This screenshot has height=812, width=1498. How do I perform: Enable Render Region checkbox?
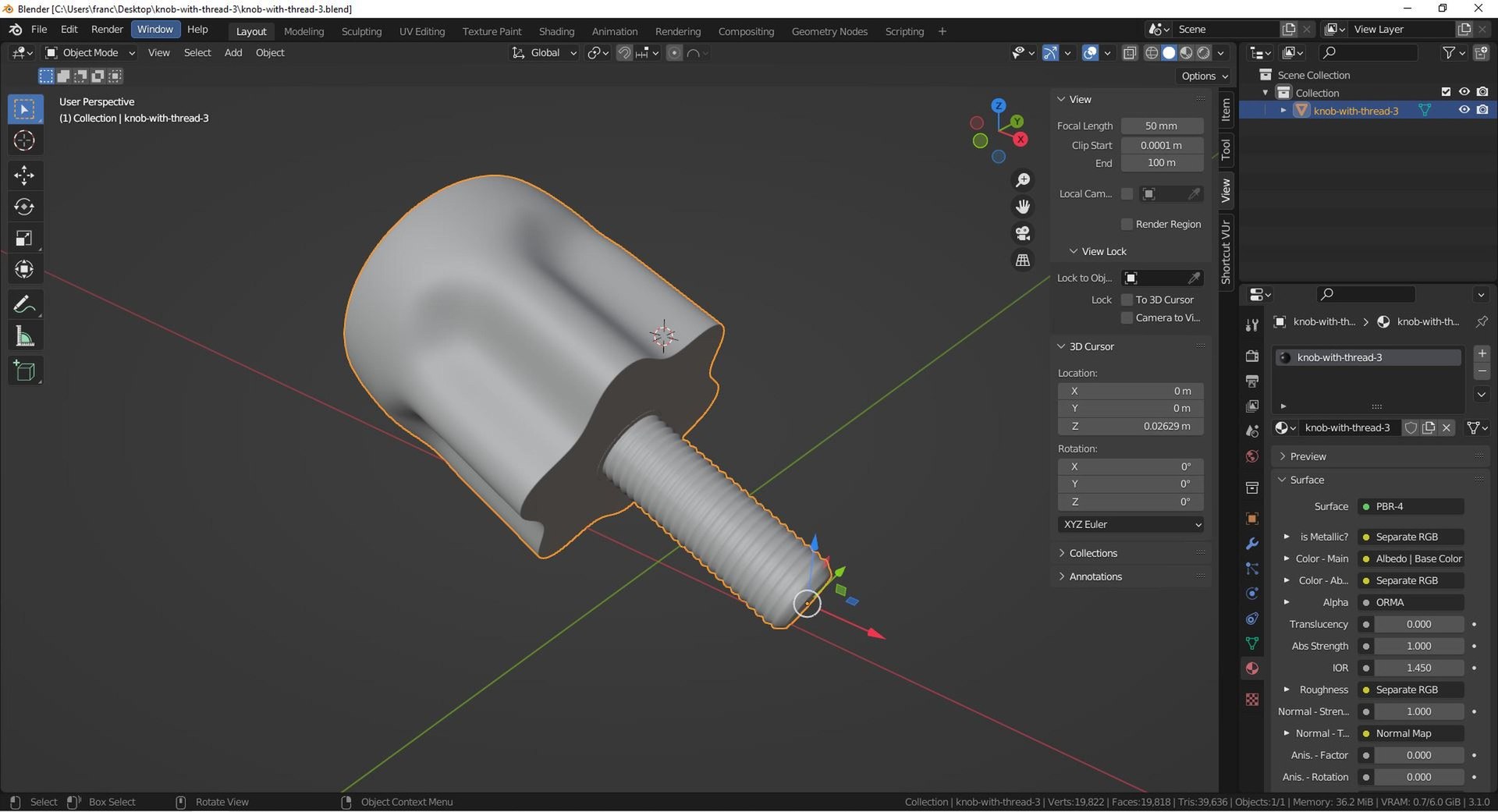(x=1127, y=225)
